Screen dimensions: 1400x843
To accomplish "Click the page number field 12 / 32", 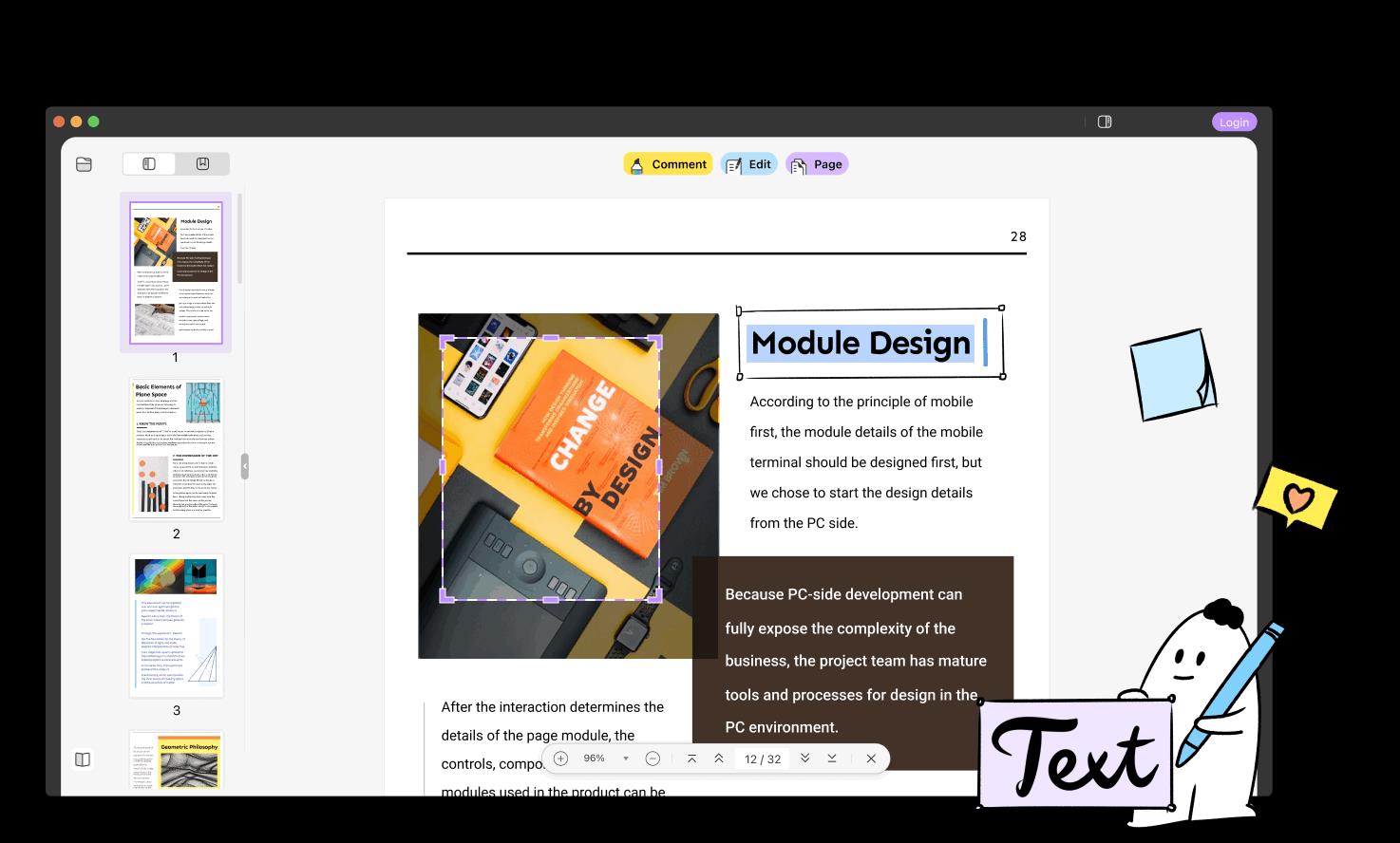I will point(763,759).
